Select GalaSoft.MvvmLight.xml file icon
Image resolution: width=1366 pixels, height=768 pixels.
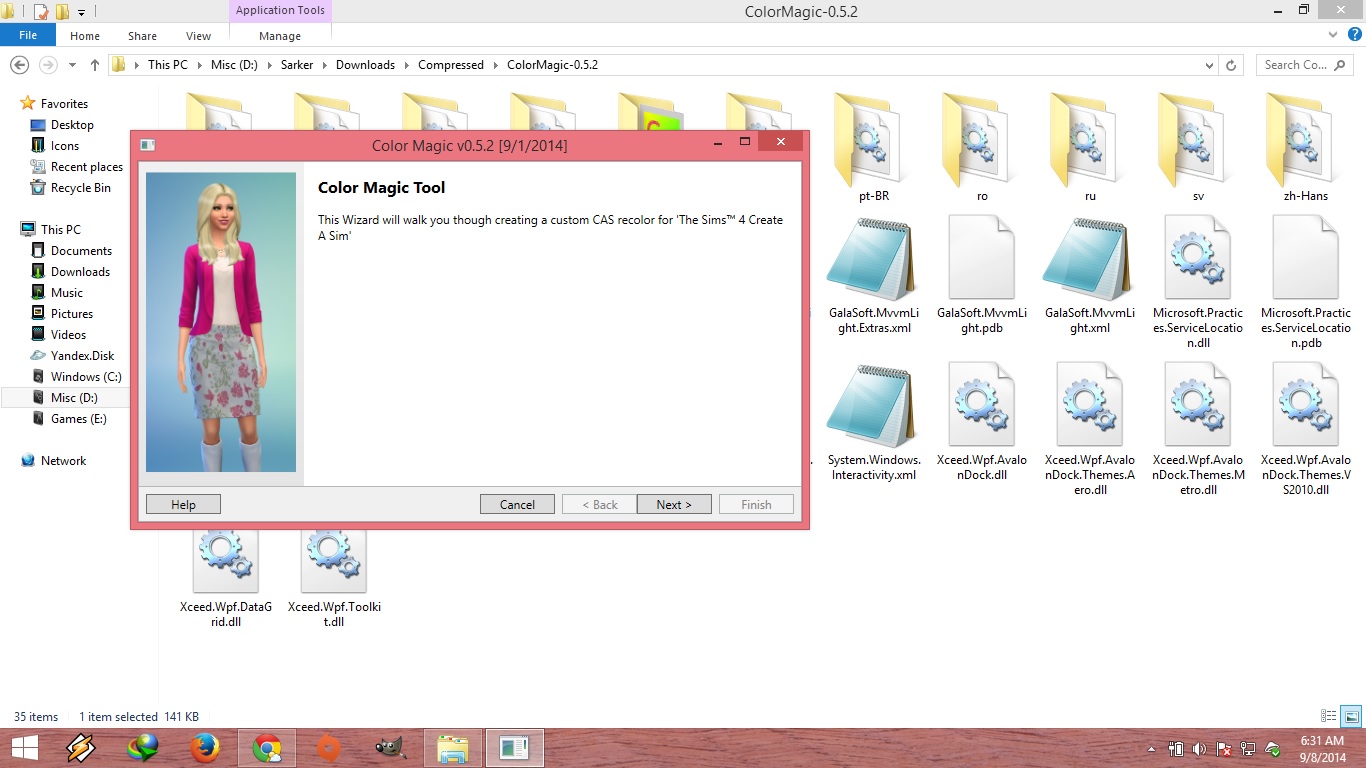click(1088, 258)
